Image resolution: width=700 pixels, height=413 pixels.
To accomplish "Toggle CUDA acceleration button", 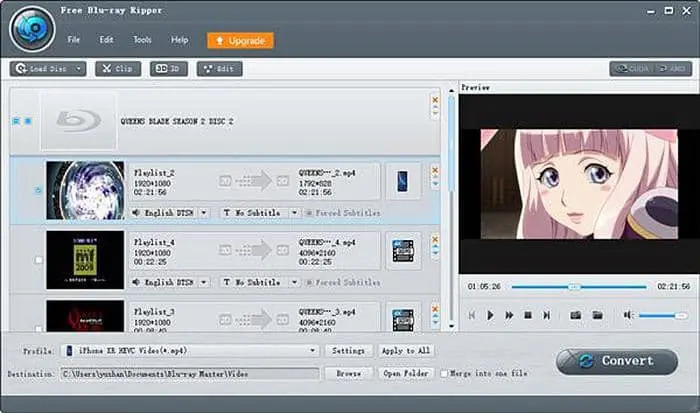I will 632,69.
